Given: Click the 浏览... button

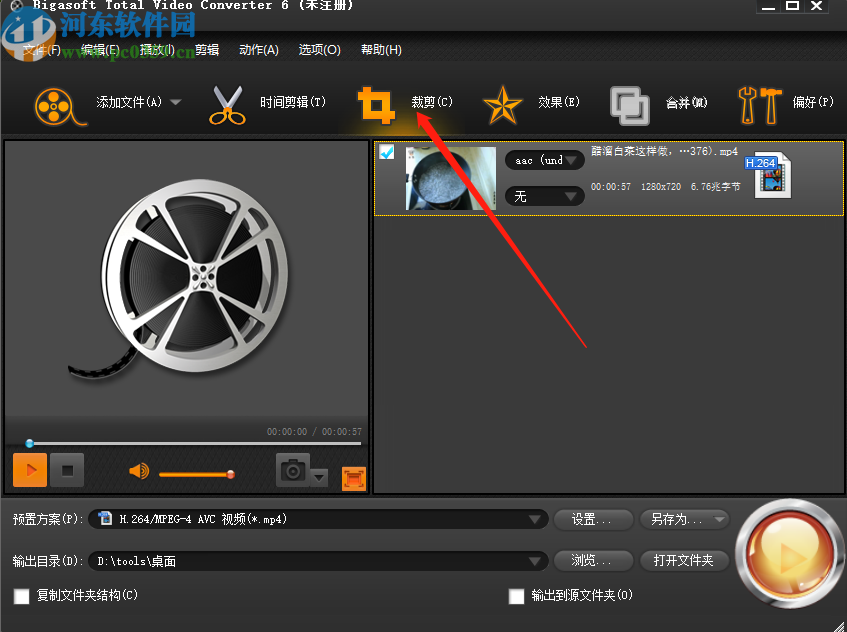Looking at the screenshot, I should click(x=593, y=561).
